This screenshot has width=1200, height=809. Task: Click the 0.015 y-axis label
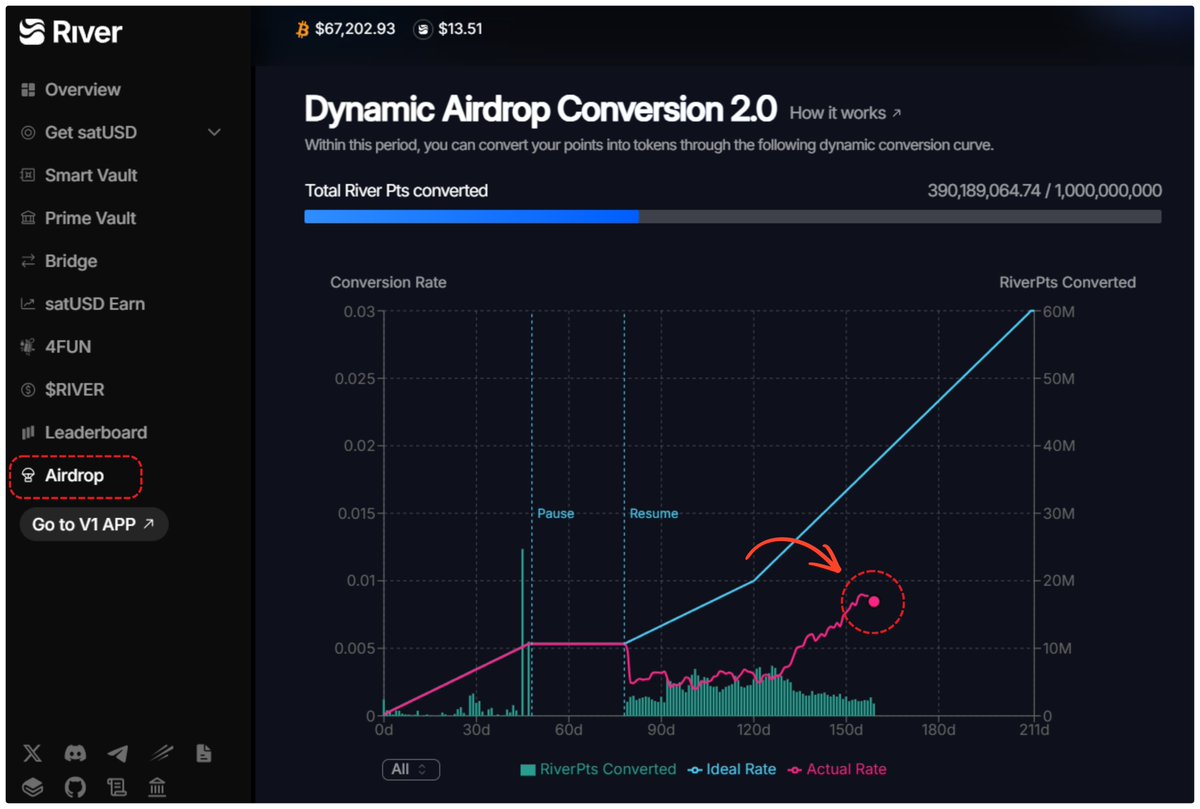coord(355,513)
